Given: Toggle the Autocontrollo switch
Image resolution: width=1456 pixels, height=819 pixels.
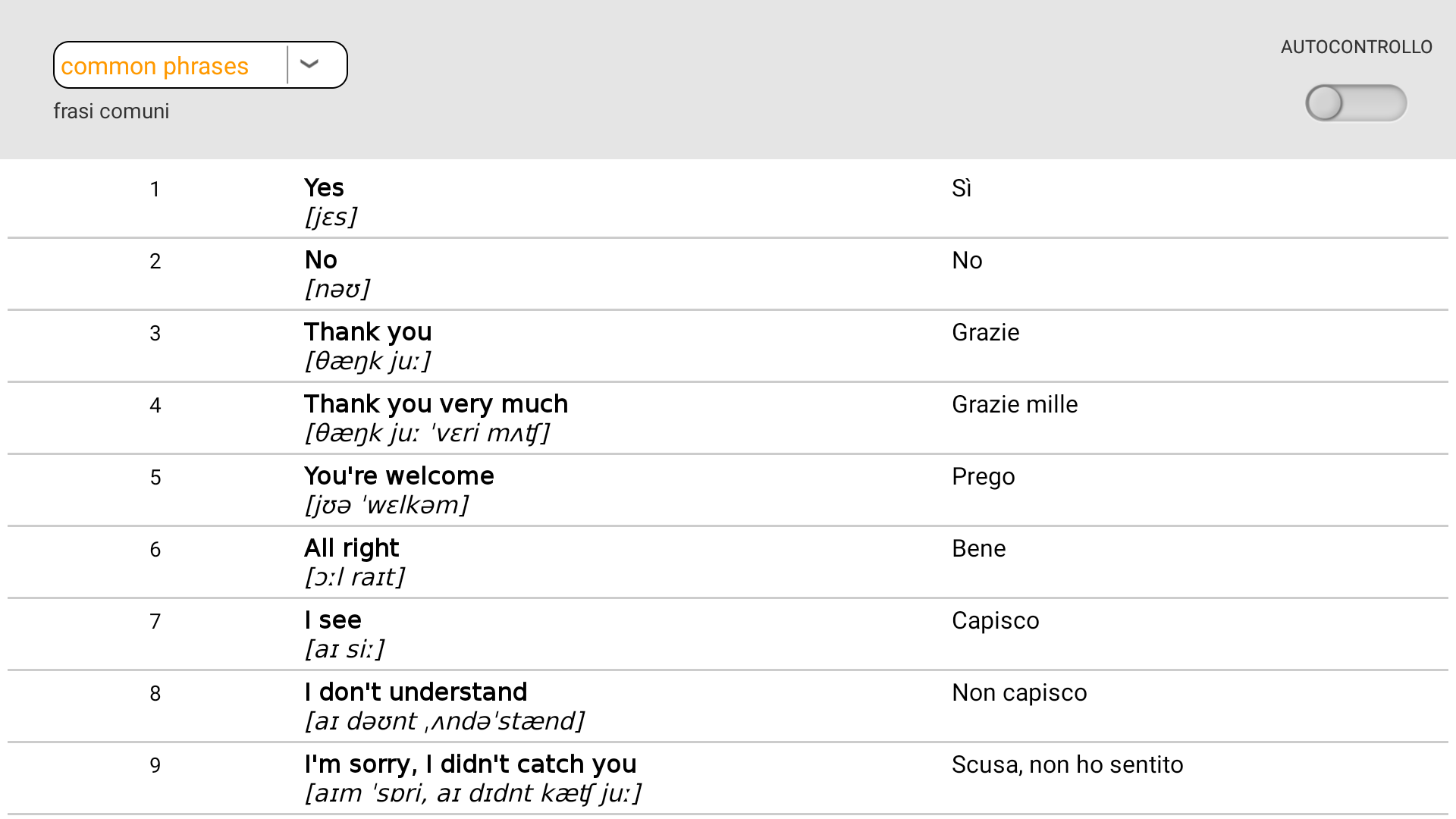Looking at the screenshot, I should tap(1355, 103).
